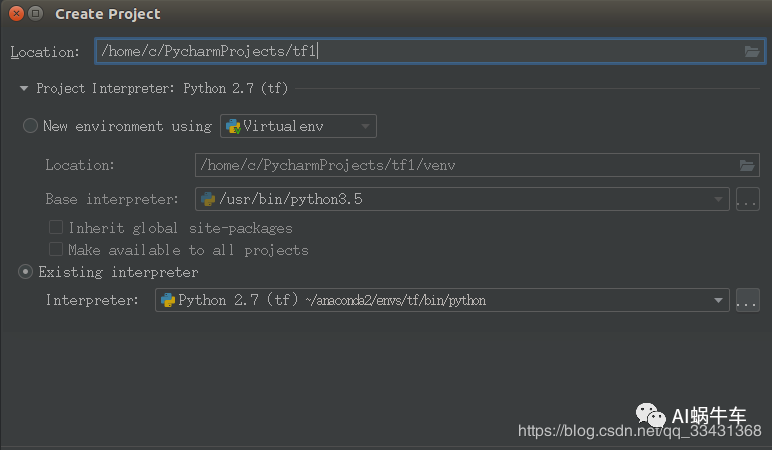Toggle Inherit global site-packages checkbox
Screen dimensions: 772x450
[x=56, y=227]
